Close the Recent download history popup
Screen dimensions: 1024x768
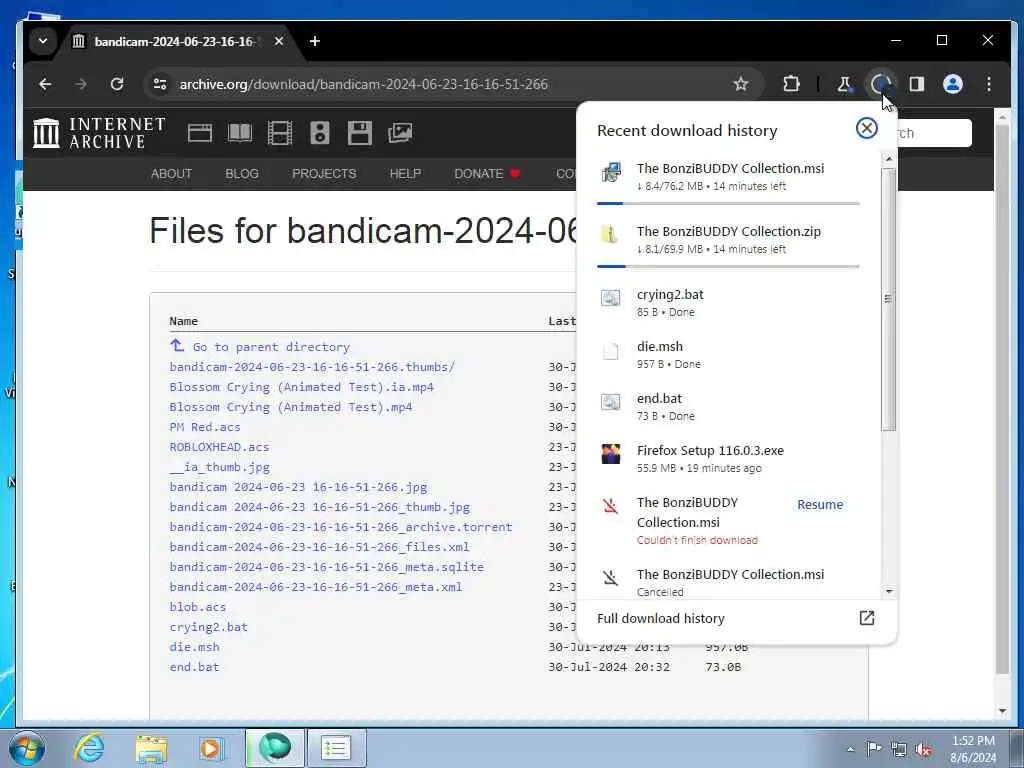(867, 128)
